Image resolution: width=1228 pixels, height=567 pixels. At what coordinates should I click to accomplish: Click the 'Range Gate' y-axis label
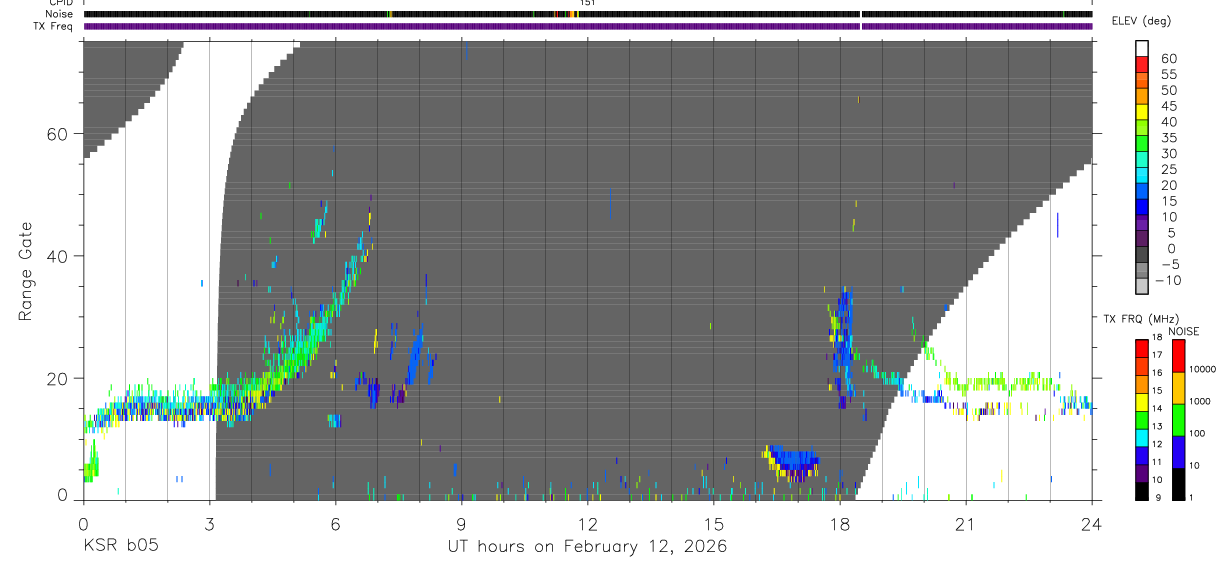point(26,272)
